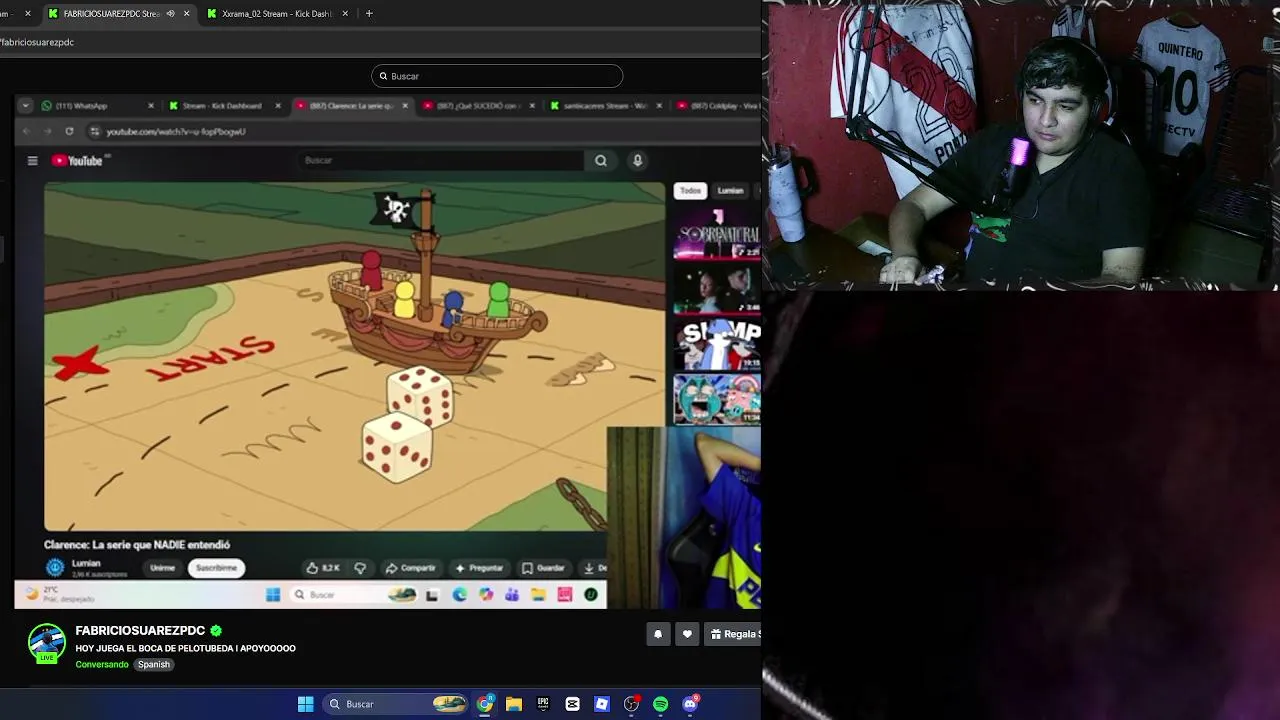Open a new browser tab with plus icon
The width and height of the screenshot is (1280, 720).
(x=369, y=14)
